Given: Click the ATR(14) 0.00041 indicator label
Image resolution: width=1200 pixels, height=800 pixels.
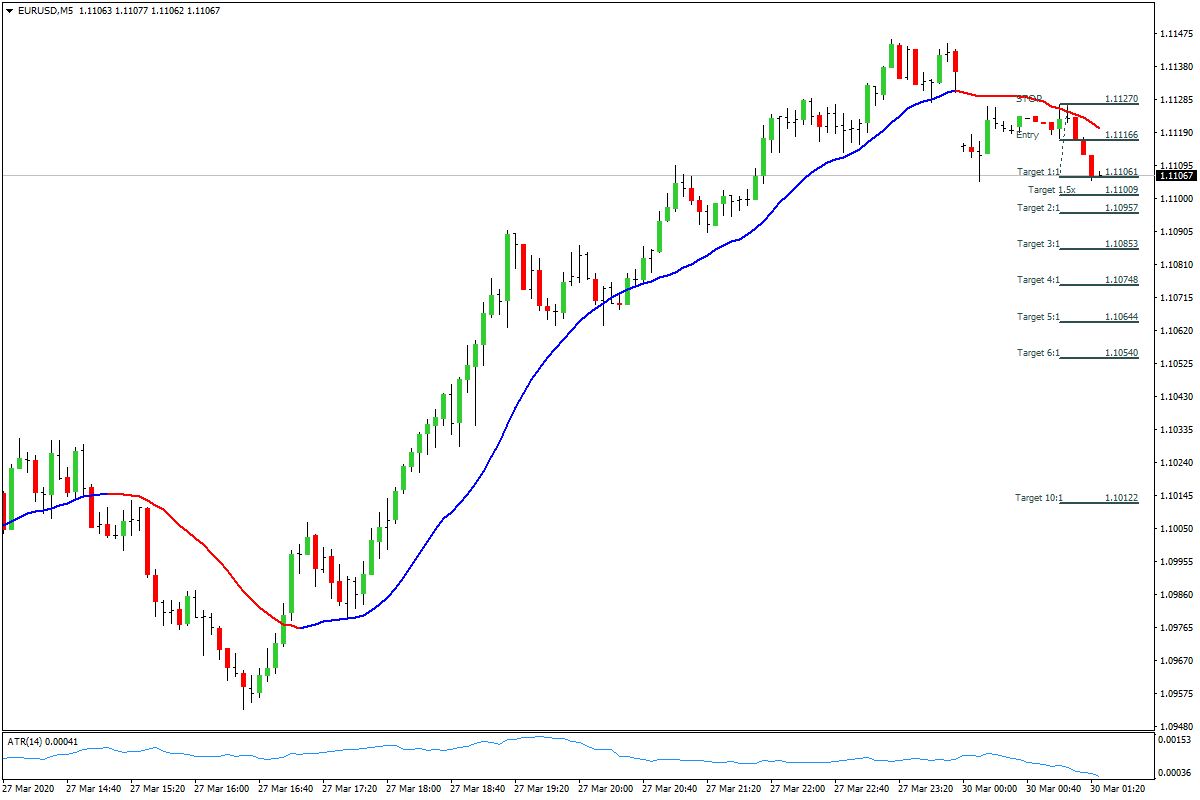Looking at the screenshot, I should pyautogui.click(x=43, y=742).
